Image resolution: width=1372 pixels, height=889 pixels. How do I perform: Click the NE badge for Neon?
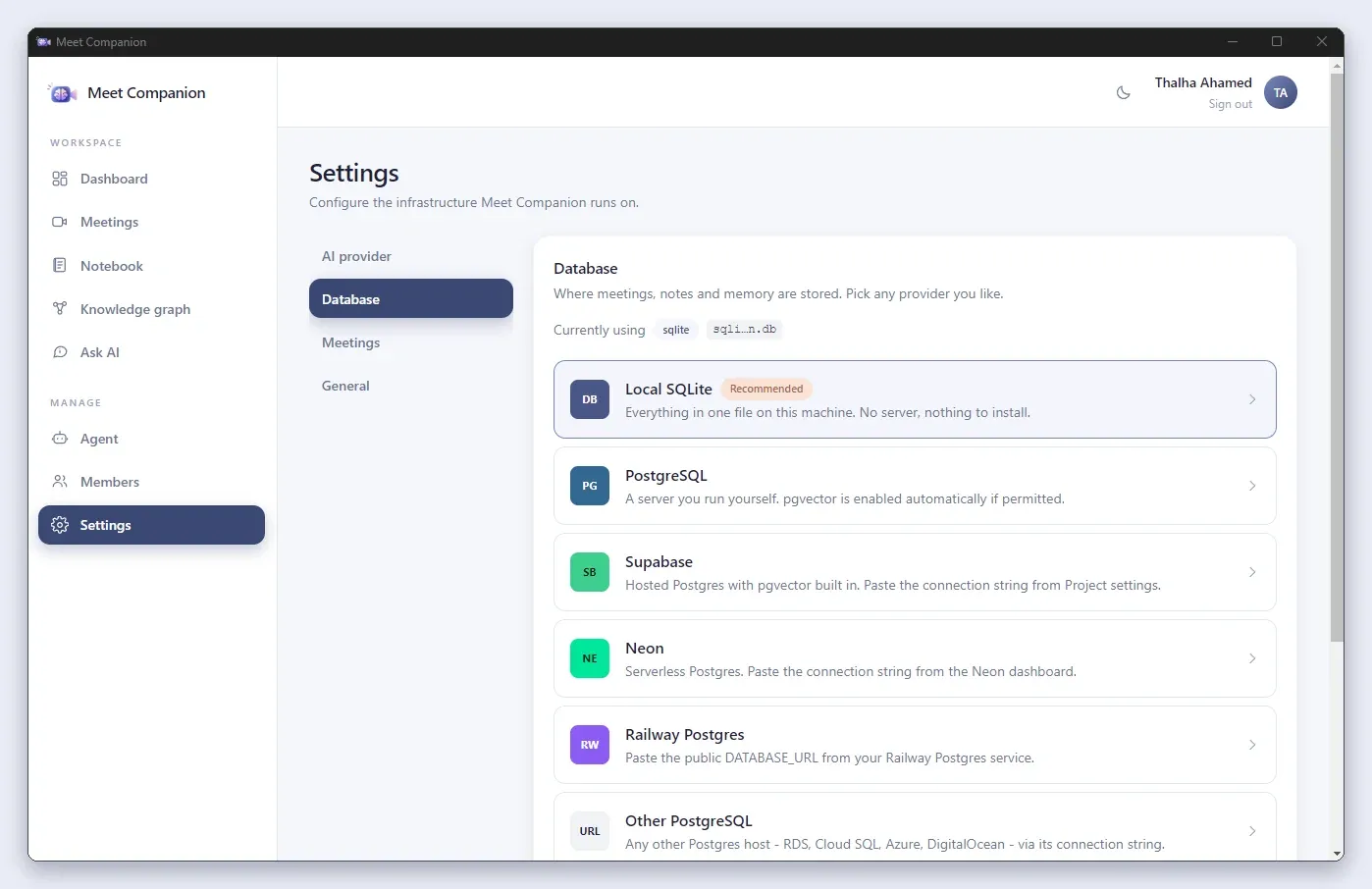coord(590,658)
